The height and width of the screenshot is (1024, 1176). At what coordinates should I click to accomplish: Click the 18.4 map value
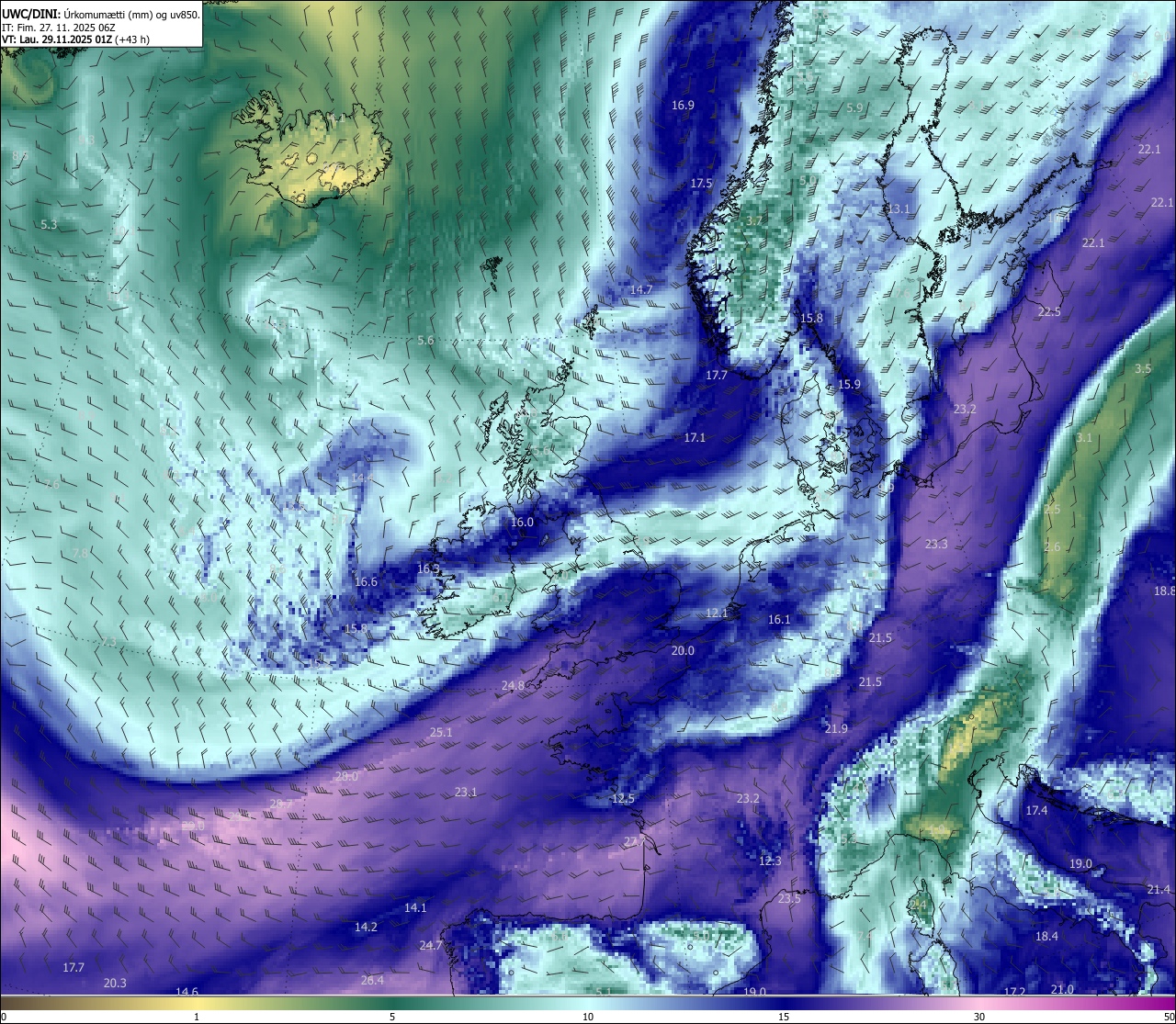pyautogui.click(x=1046, y=937)
